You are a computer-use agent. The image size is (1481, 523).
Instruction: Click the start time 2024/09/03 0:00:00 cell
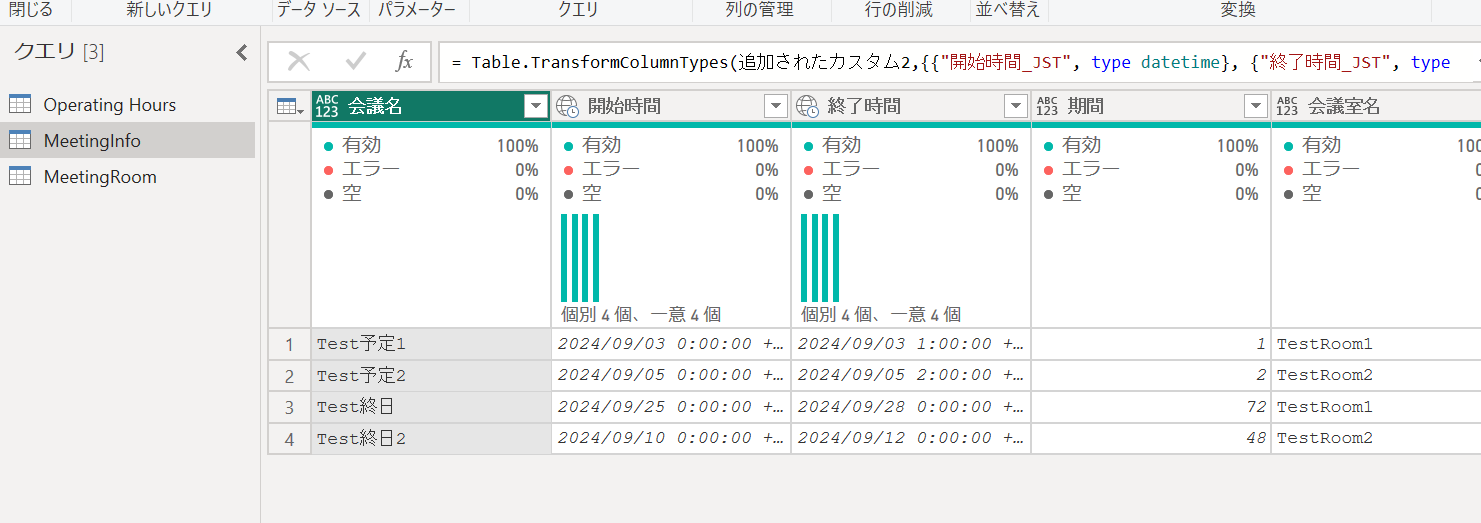671,344
